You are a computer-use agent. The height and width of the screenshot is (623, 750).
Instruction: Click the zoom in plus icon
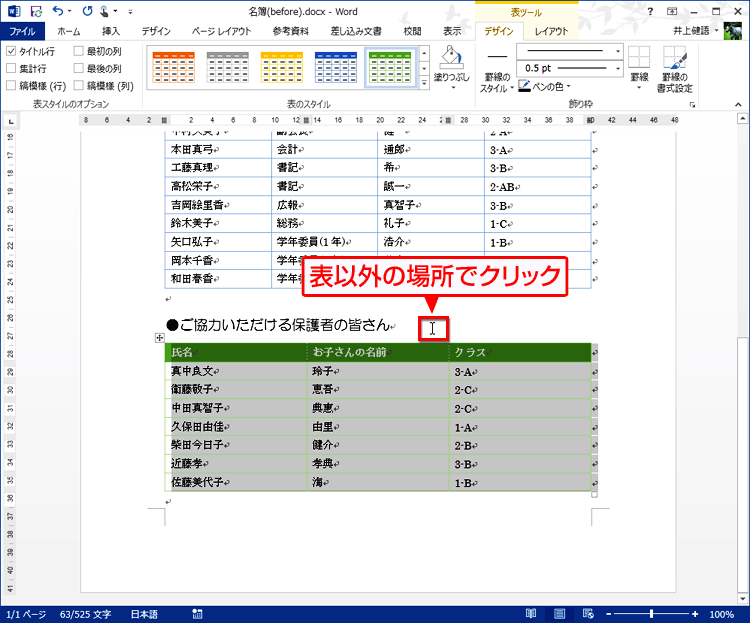pos(695,614)
